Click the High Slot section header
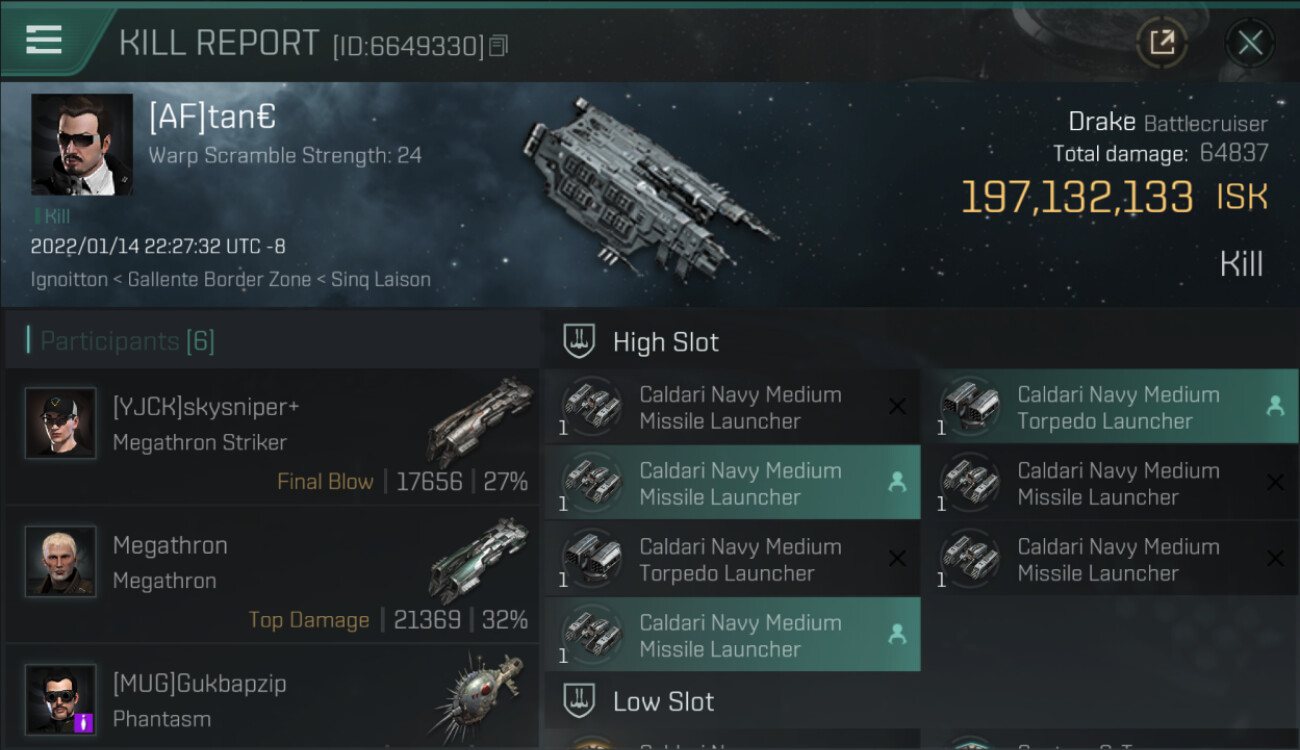This screenshot has height=750, width=1300. tap(665, 342)
